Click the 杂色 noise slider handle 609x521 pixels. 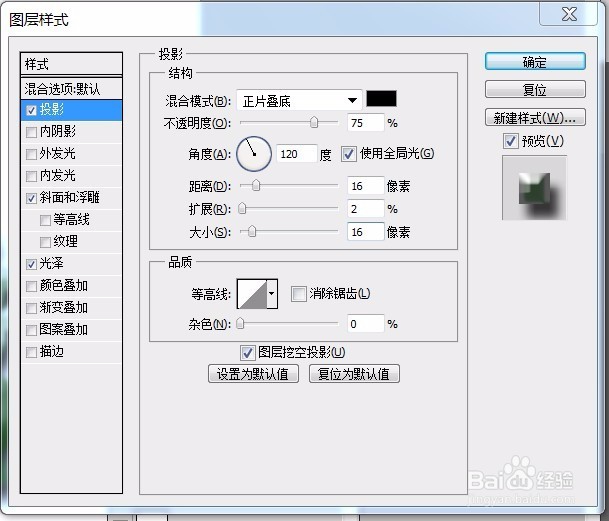pos(240,324)
